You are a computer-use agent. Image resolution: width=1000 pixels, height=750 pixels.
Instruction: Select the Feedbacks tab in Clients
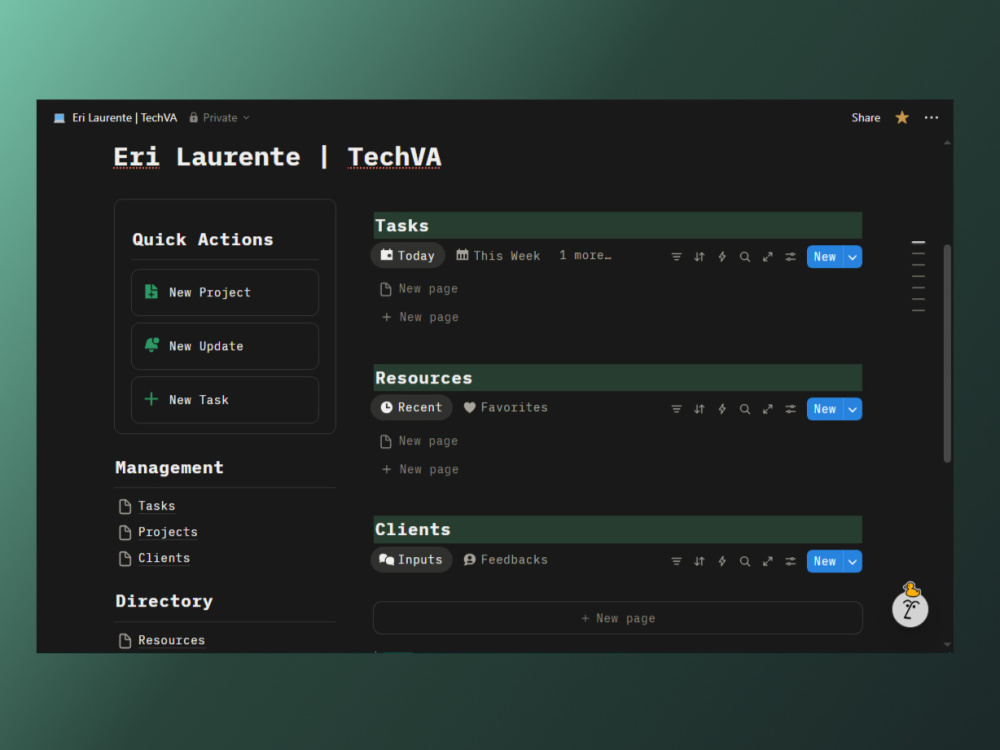click(506, 559)
